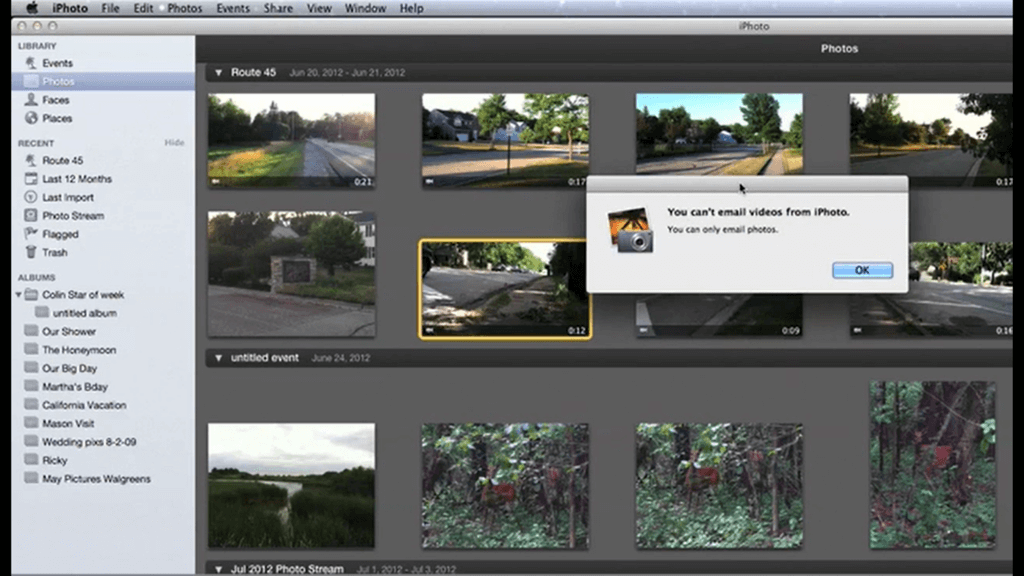Click the California Vacation album name
1024x576 pixels.
coord(84,405)
